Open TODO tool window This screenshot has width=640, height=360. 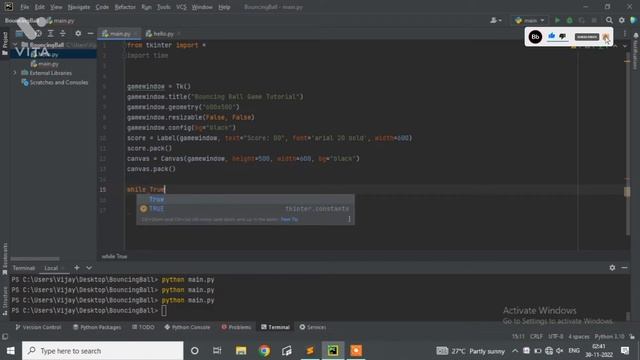pos(143,327)
